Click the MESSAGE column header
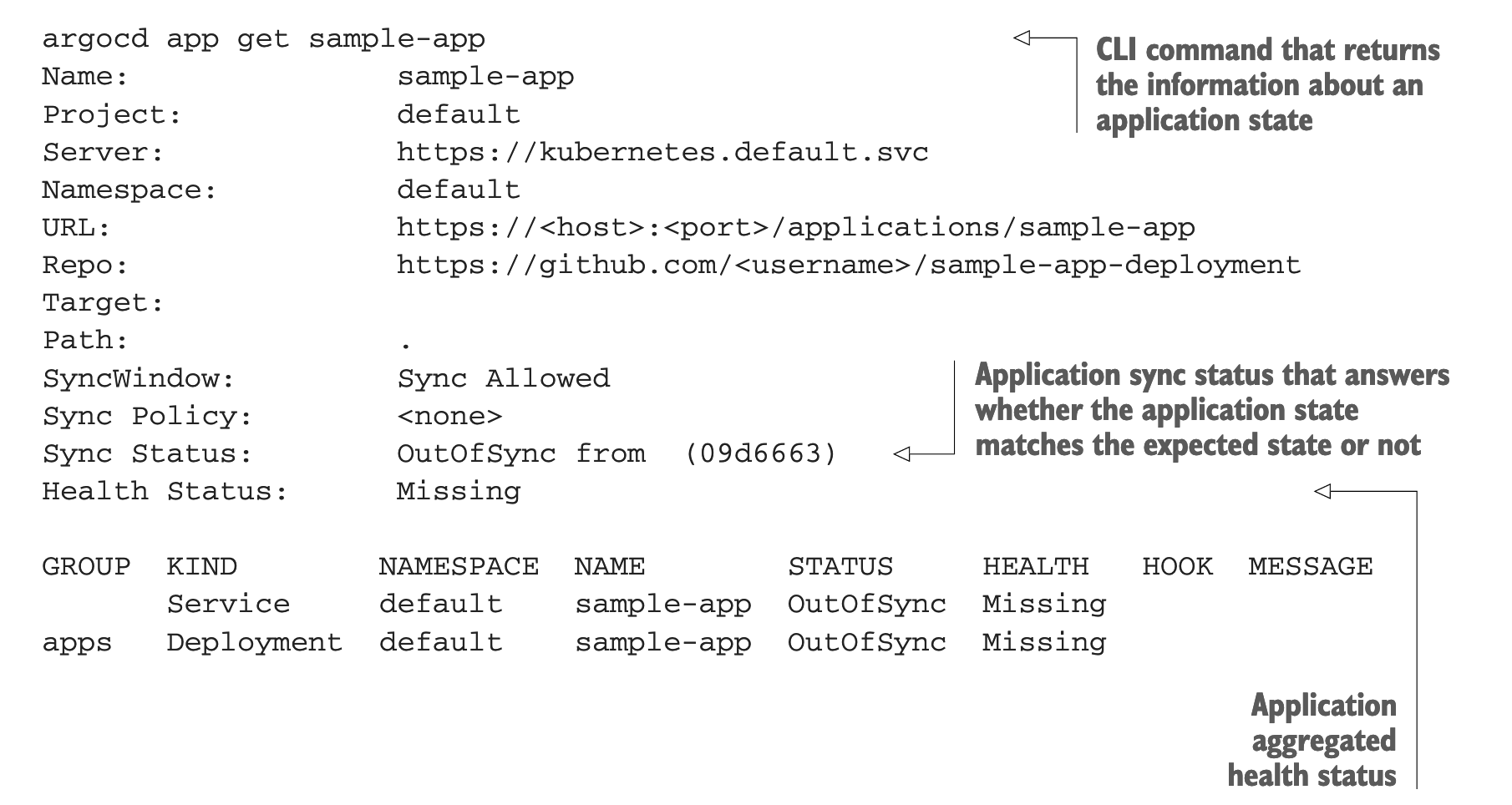1512x805 pixels. pyautogui.click(x=1311, y=566)
